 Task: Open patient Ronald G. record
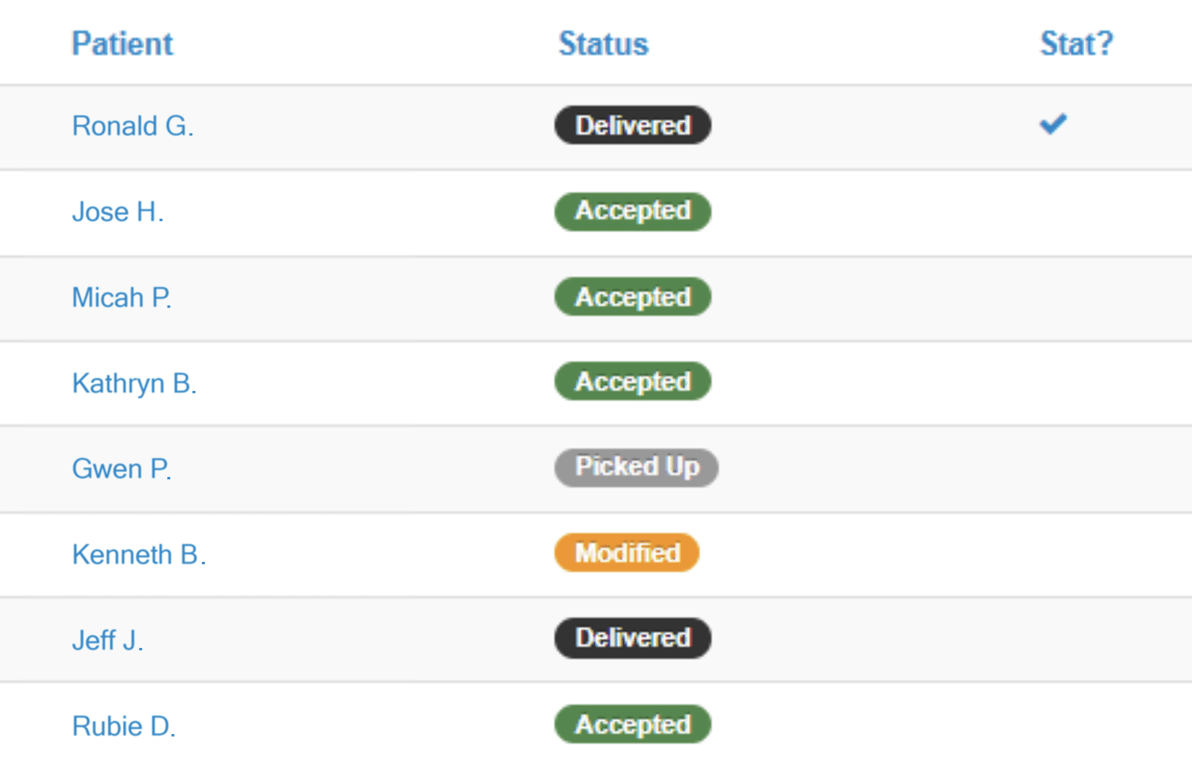pyautogui.click(x=132, y=126)
